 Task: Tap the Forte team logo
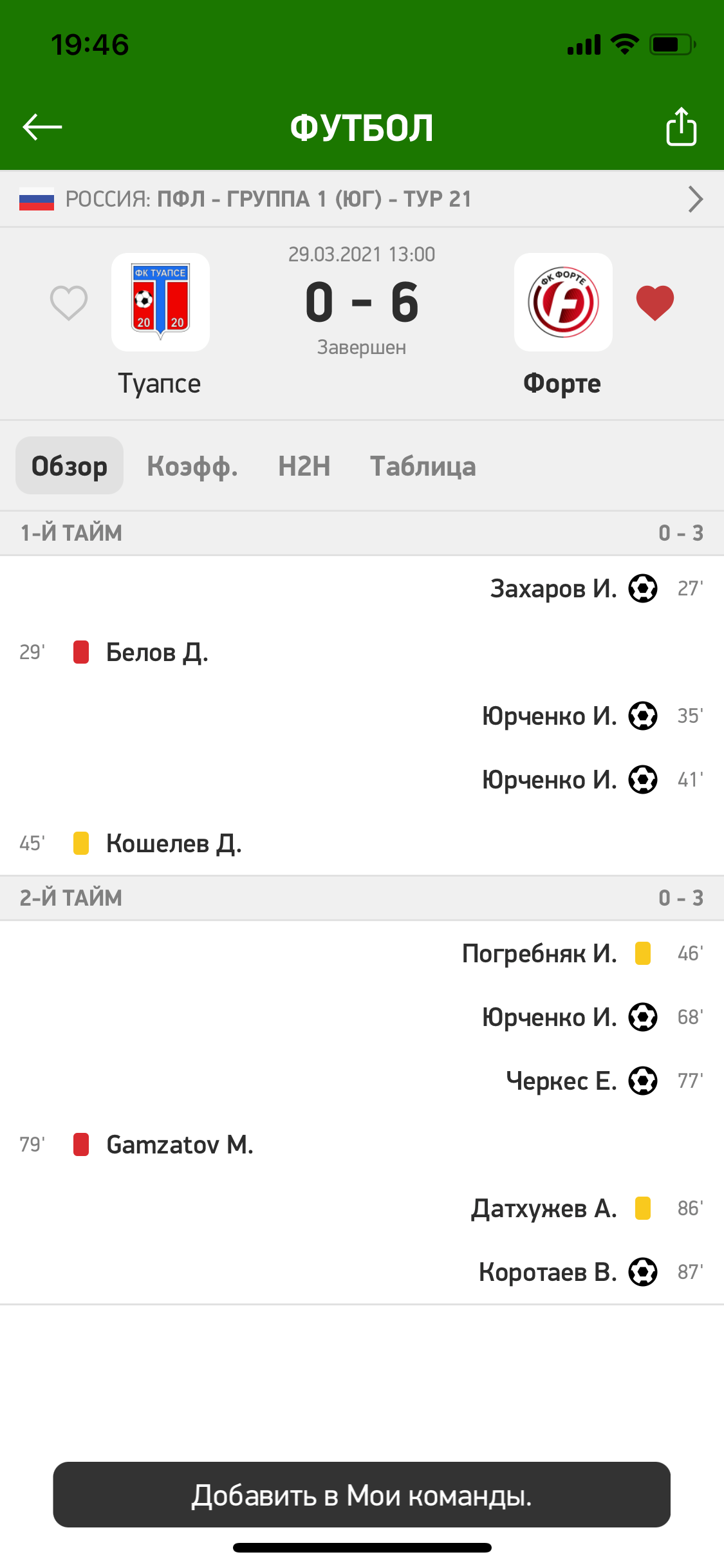coord(563,302)
